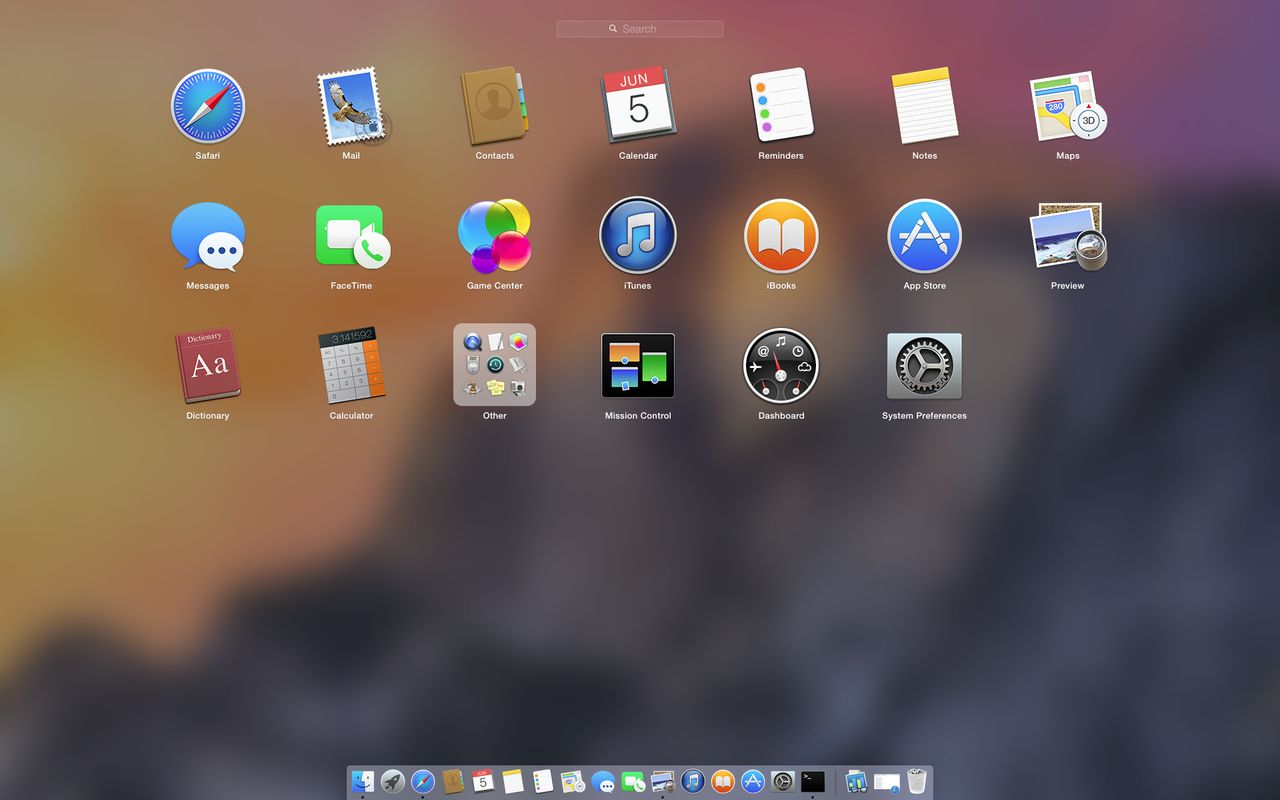Launch Maps from the Launchpad grid
Image resolution: width=1280 pixels, height=800 pixels.
1068,106
